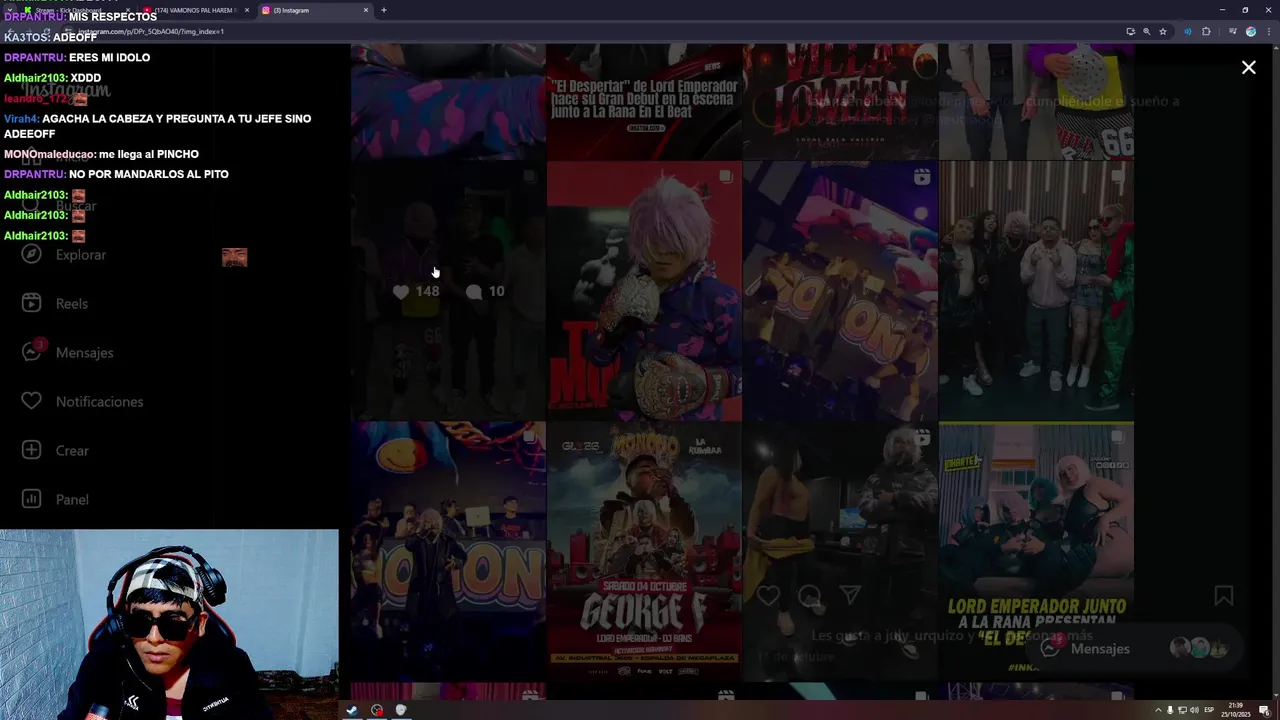This screenshot has height=720, width=1280.
Task: Open a new browser tab
Action: point(384,10)
